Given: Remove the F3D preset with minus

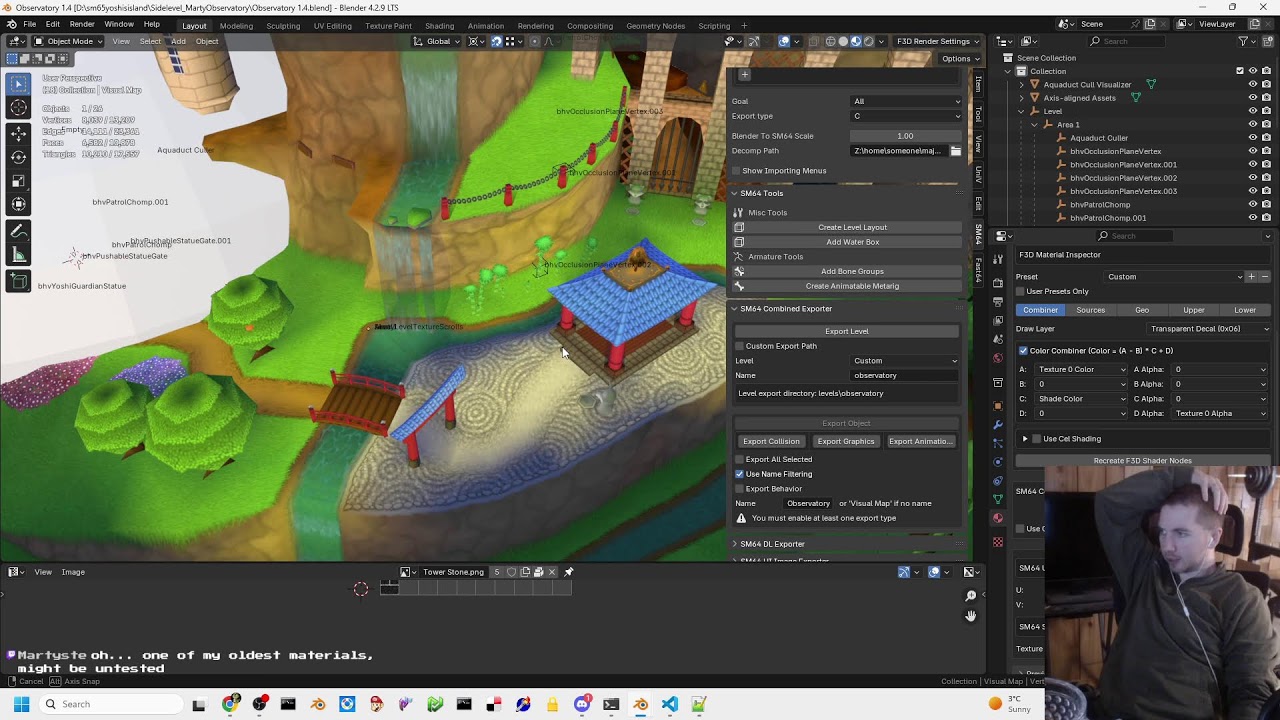Looking at the screenshot, I should 1264,277.
